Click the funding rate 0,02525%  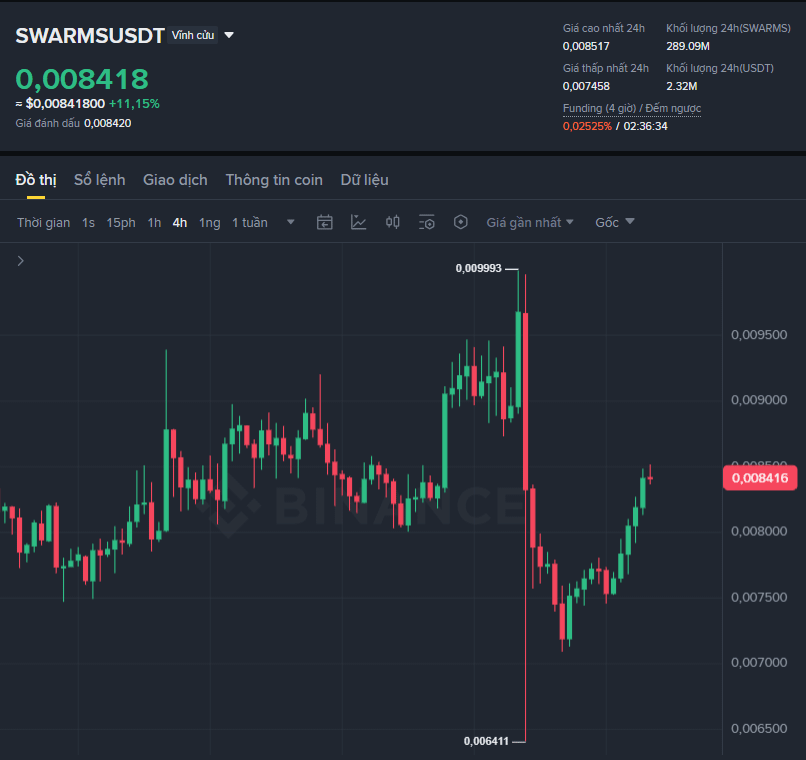[587, 126]
